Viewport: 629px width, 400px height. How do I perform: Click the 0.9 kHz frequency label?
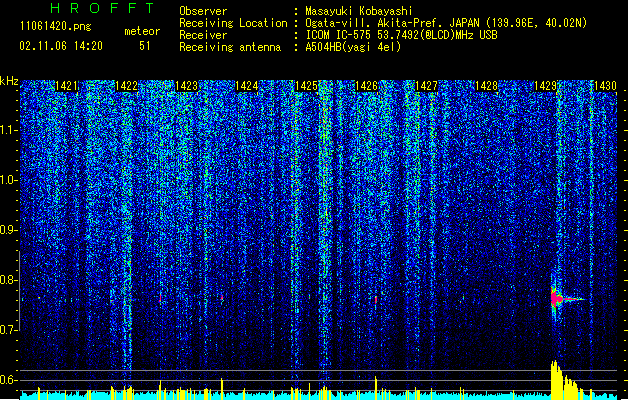coord(9,230)
